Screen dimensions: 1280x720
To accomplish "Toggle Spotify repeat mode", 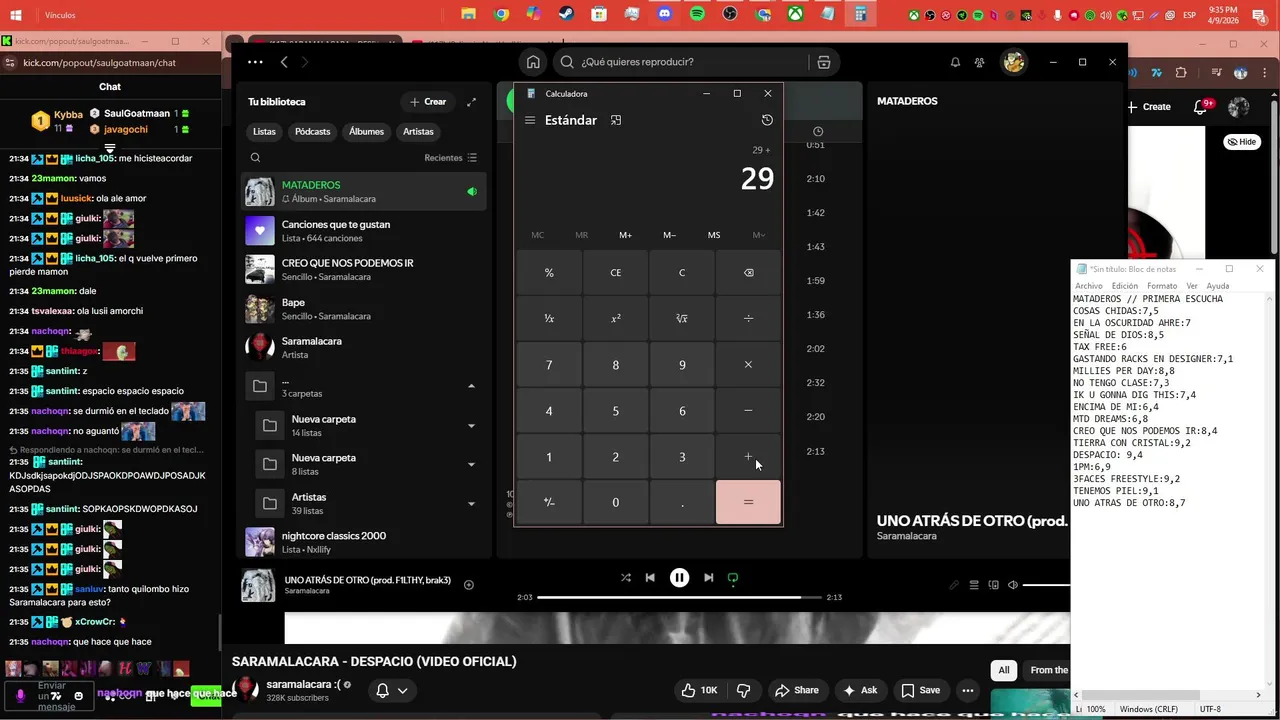I will [x=733, y=578].
